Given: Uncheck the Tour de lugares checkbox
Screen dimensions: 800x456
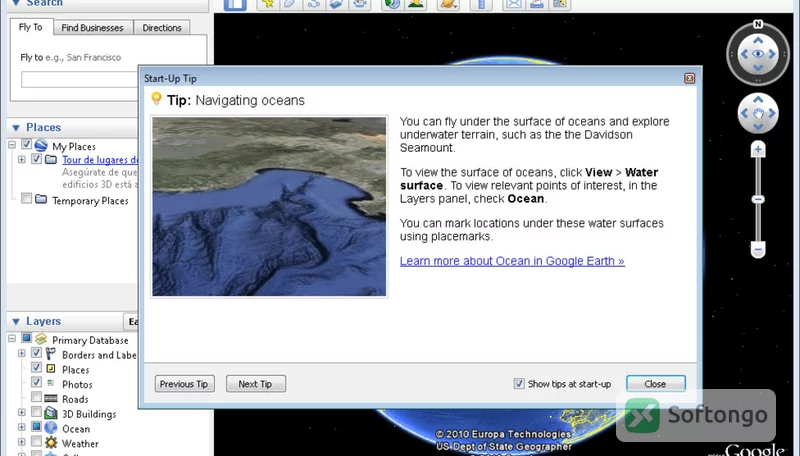Looking at the screenshot, I should [36, 159].
